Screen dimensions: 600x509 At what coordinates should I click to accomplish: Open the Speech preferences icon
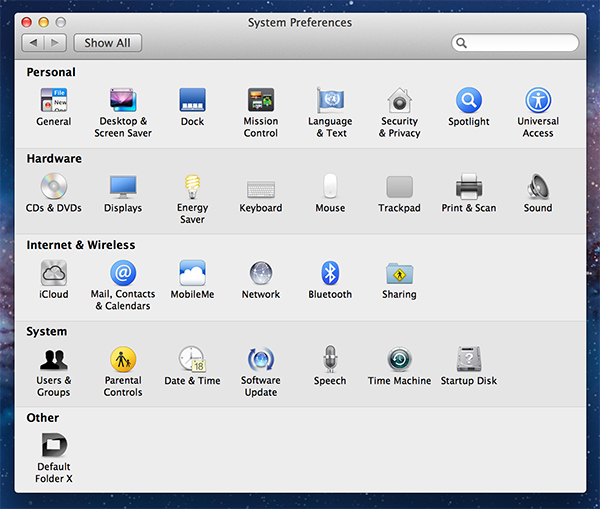point(330,359)
